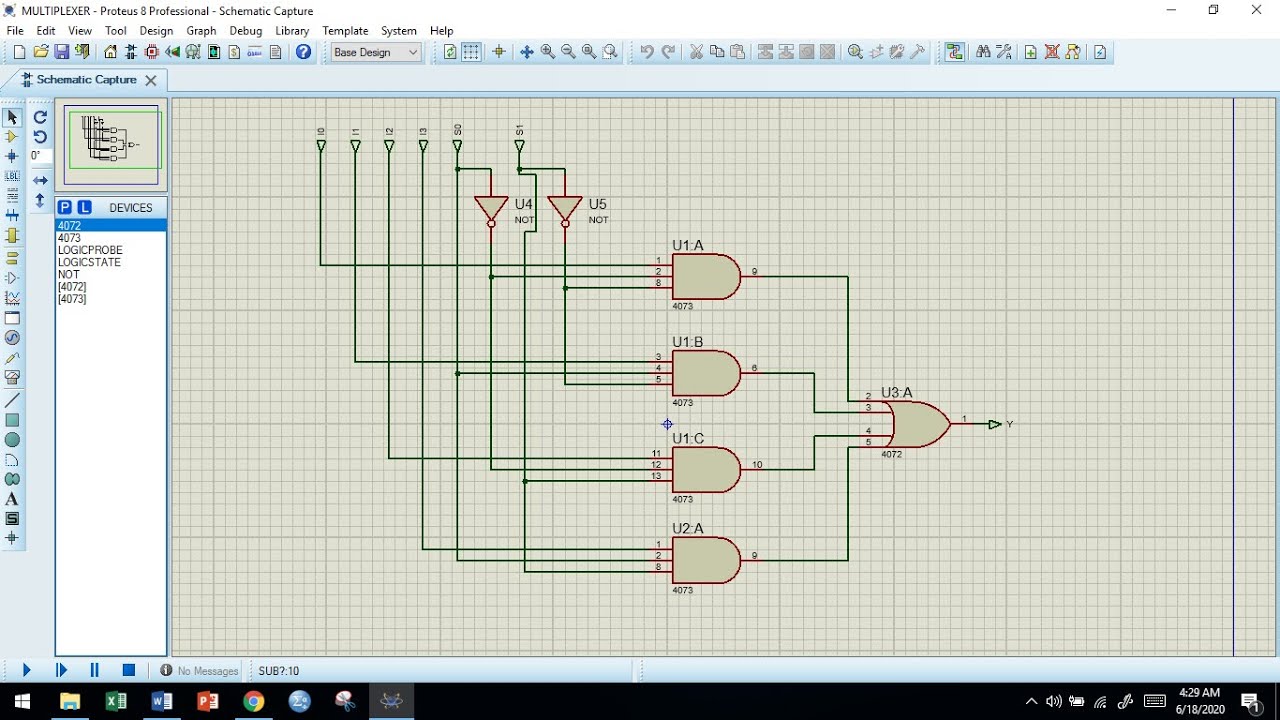Open the Tool menu

tap(116, 31)
